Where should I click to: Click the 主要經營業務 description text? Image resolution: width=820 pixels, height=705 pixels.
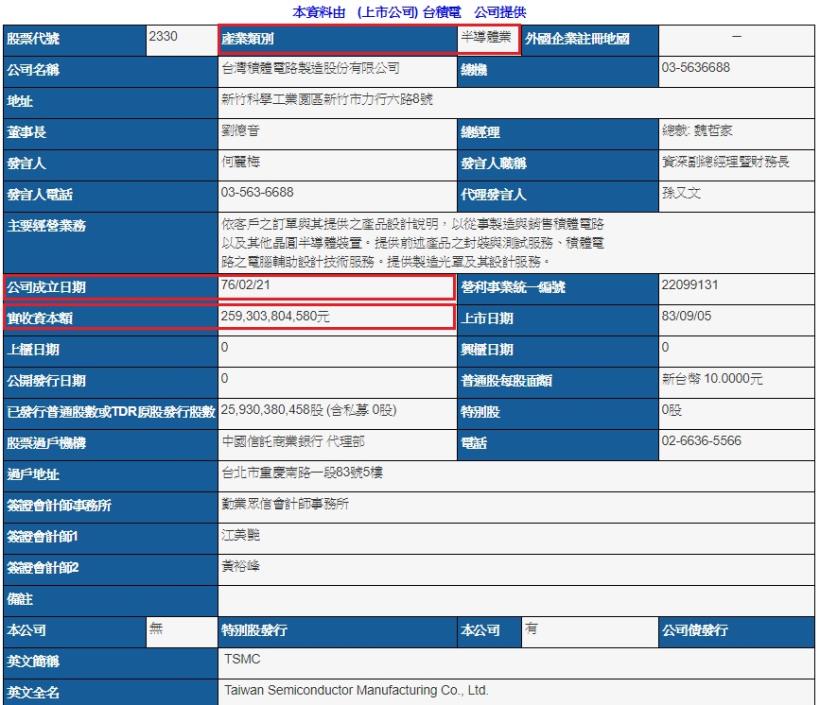413,243
